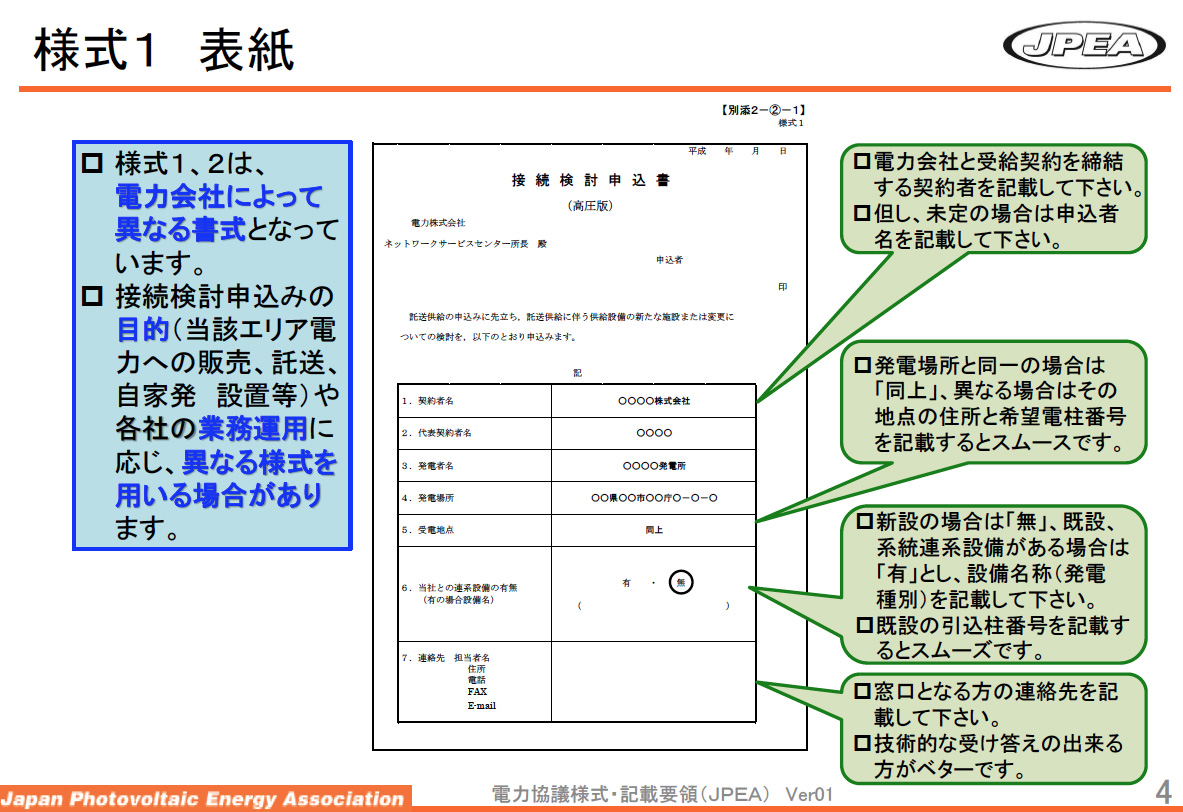
Task: Click the "○○○○発電所" cell
Action: (x=654, y=466)
